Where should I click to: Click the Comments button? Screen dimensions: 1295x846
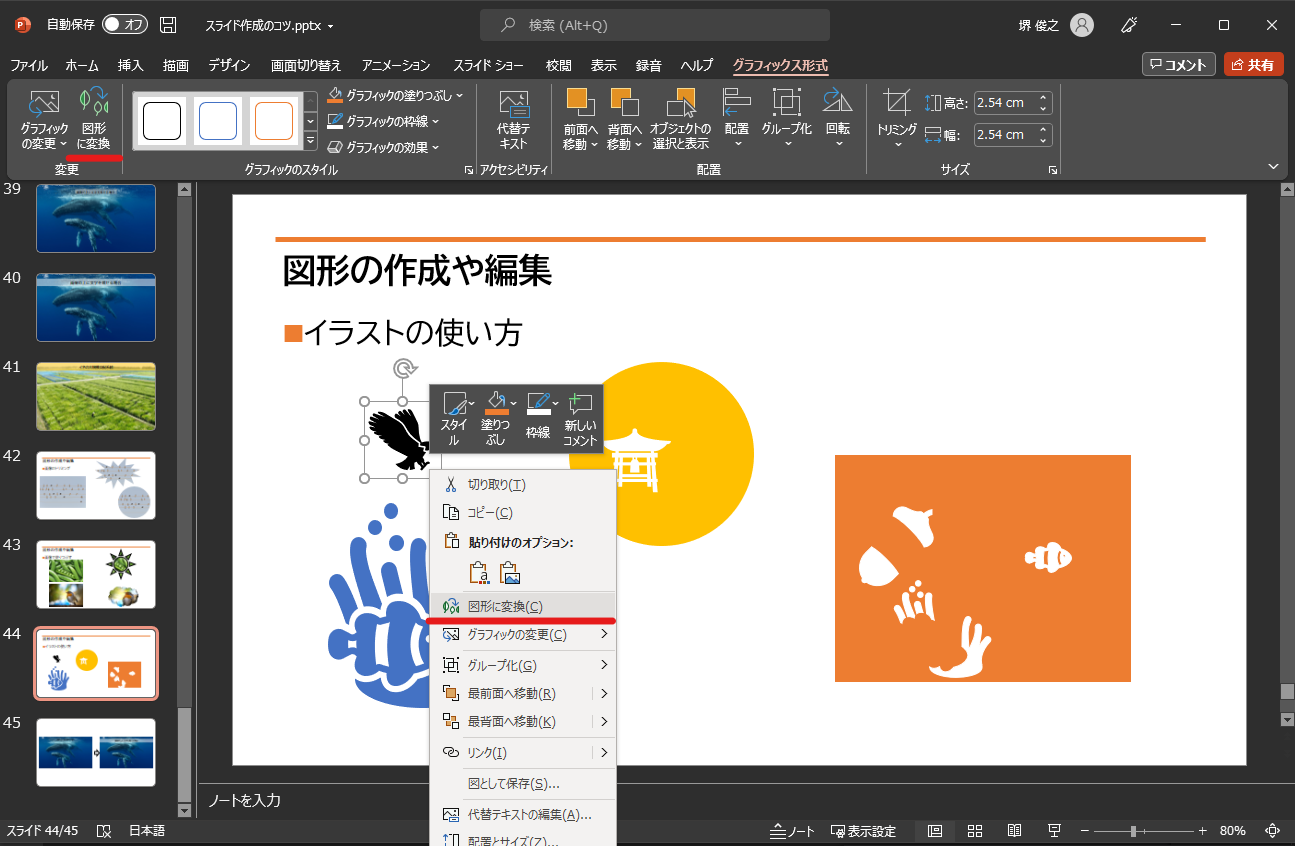1179,65
